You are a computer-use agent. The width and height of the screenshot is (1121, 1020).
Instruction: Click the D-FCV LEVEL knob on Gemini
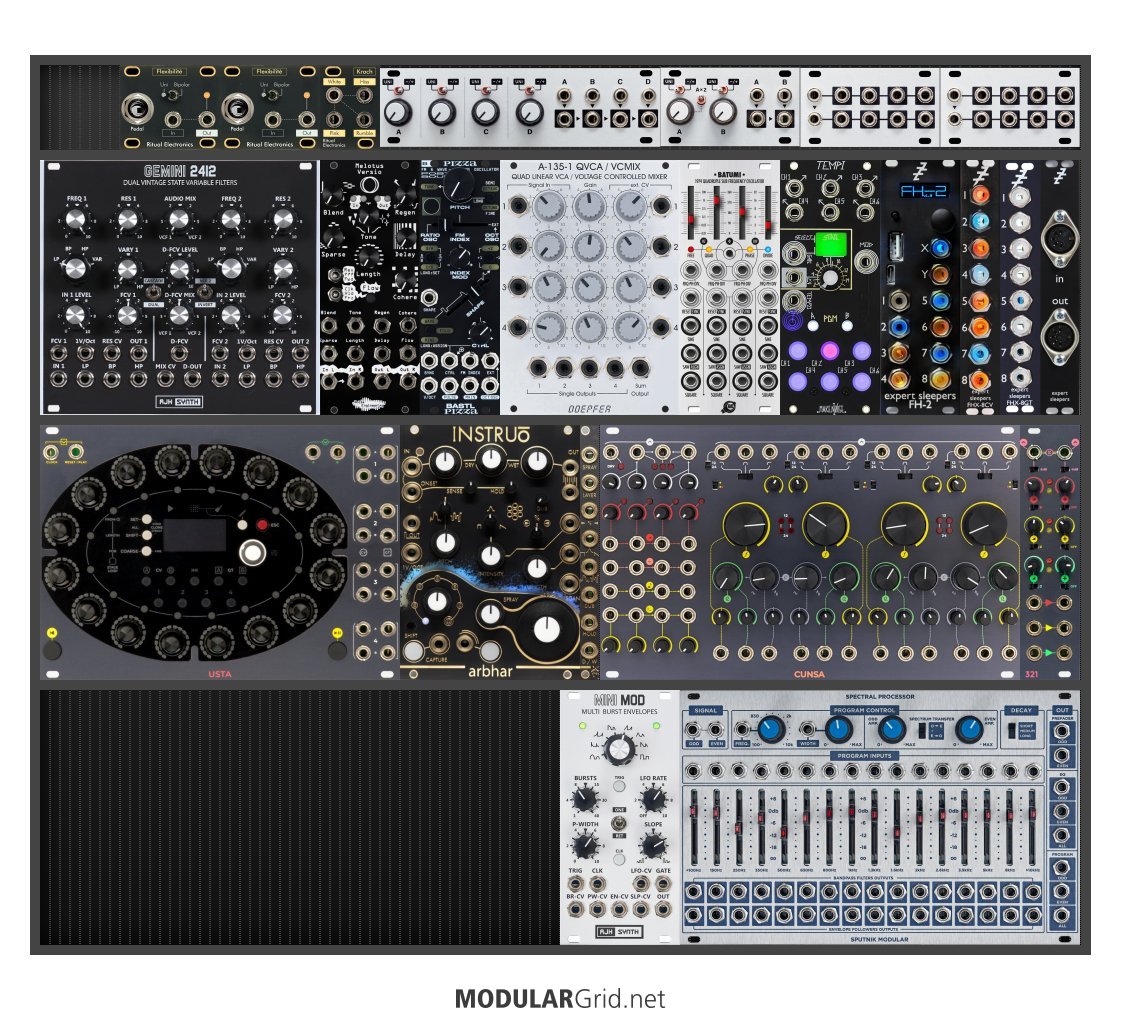[x=179, y=269]
